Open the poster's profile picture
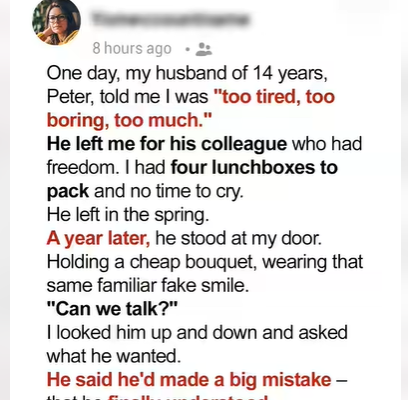This screenshot has width=408, height=400. click(56, 22)
